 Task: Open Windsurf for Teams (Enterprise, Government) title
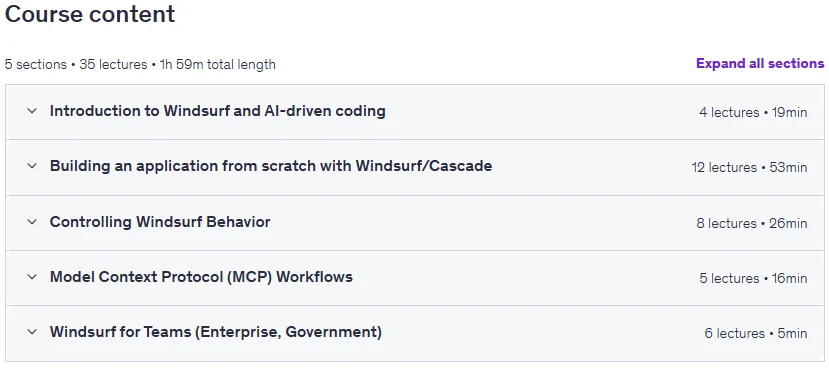coord(216,332)
